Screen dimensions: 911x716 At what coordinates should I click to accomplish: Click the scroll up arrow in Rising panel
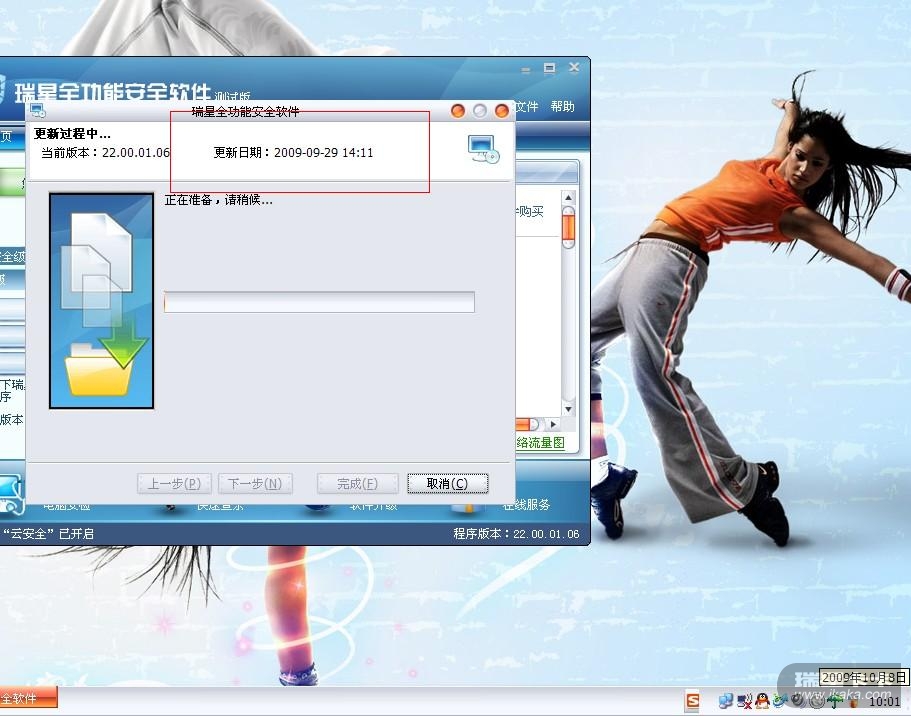pos(569,198)
